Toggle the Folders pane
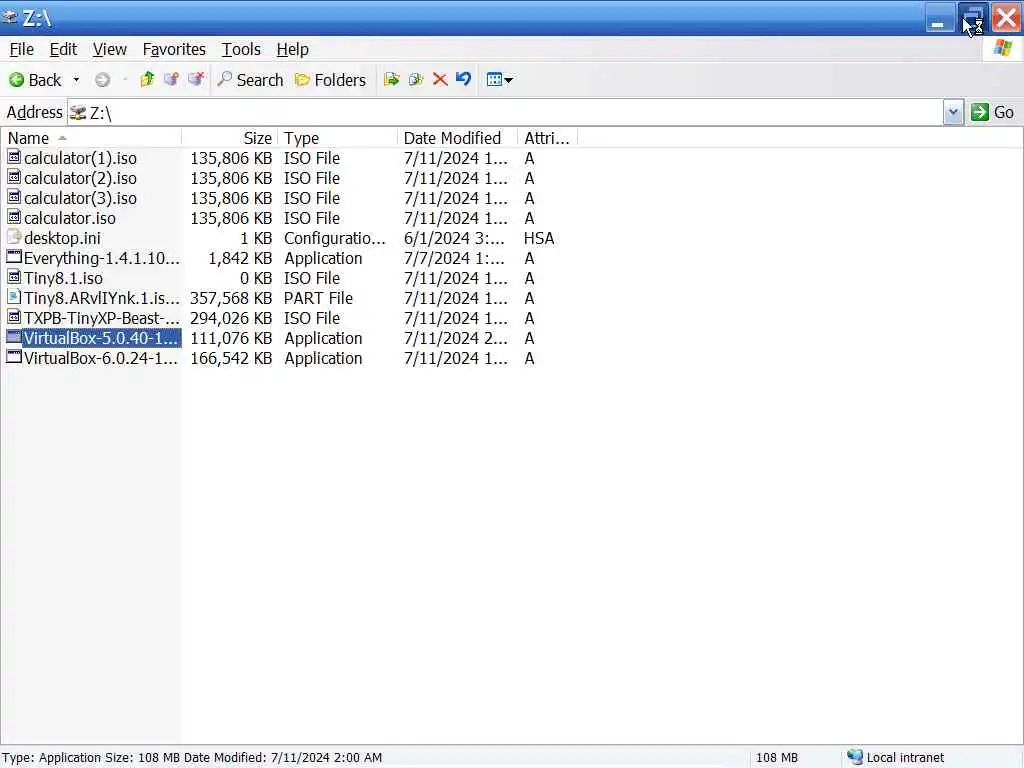Screen dimensions: 1024x768 330,80
